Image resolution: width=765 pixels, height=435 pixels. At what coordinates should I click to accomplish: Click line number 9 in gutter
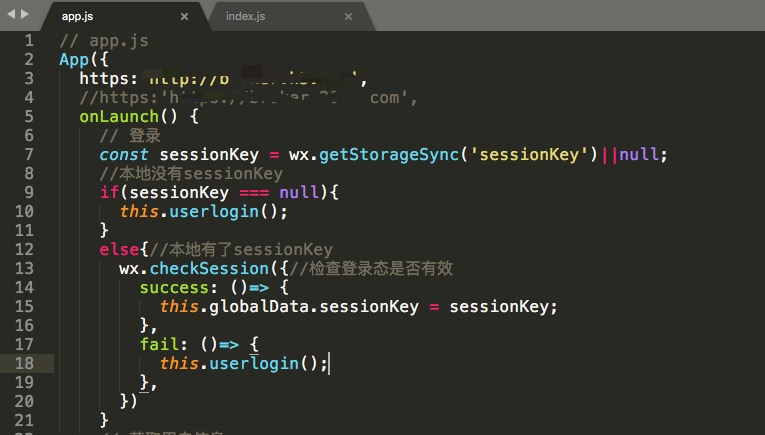click(29, 193)
